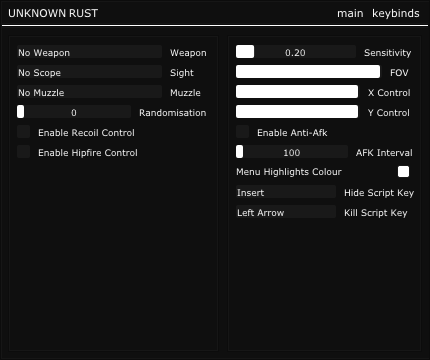The height and width of the screenshot is (360, 430).
Task: Click the X Control slider
Action: pyautogui.click(x=297, y=92)
